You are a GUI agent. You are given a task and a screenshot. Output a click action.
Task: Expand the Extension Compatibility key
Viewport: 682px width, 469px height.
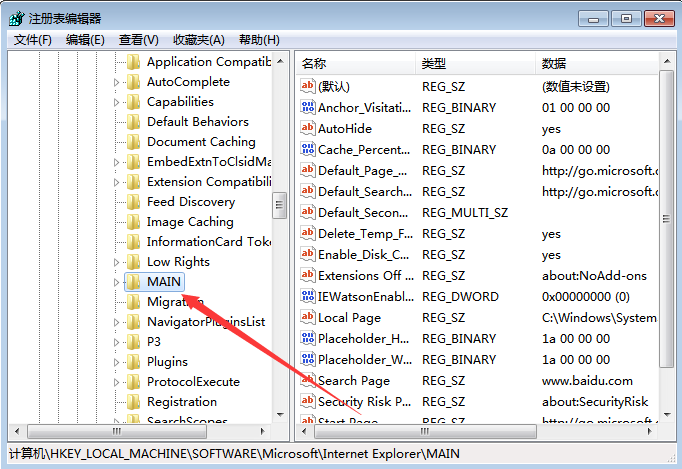(x=116, y=182)
